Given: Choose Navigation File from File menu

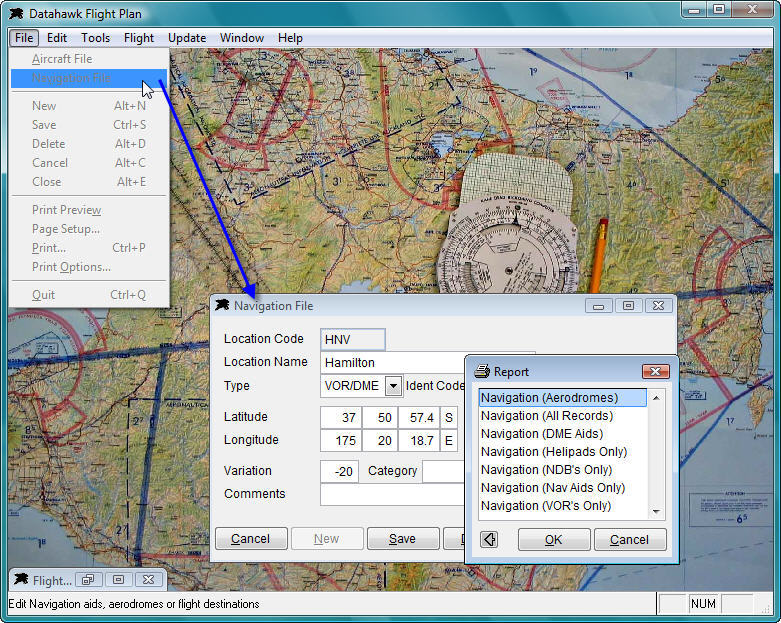Looking at the screenshot, I should [89, 78].
